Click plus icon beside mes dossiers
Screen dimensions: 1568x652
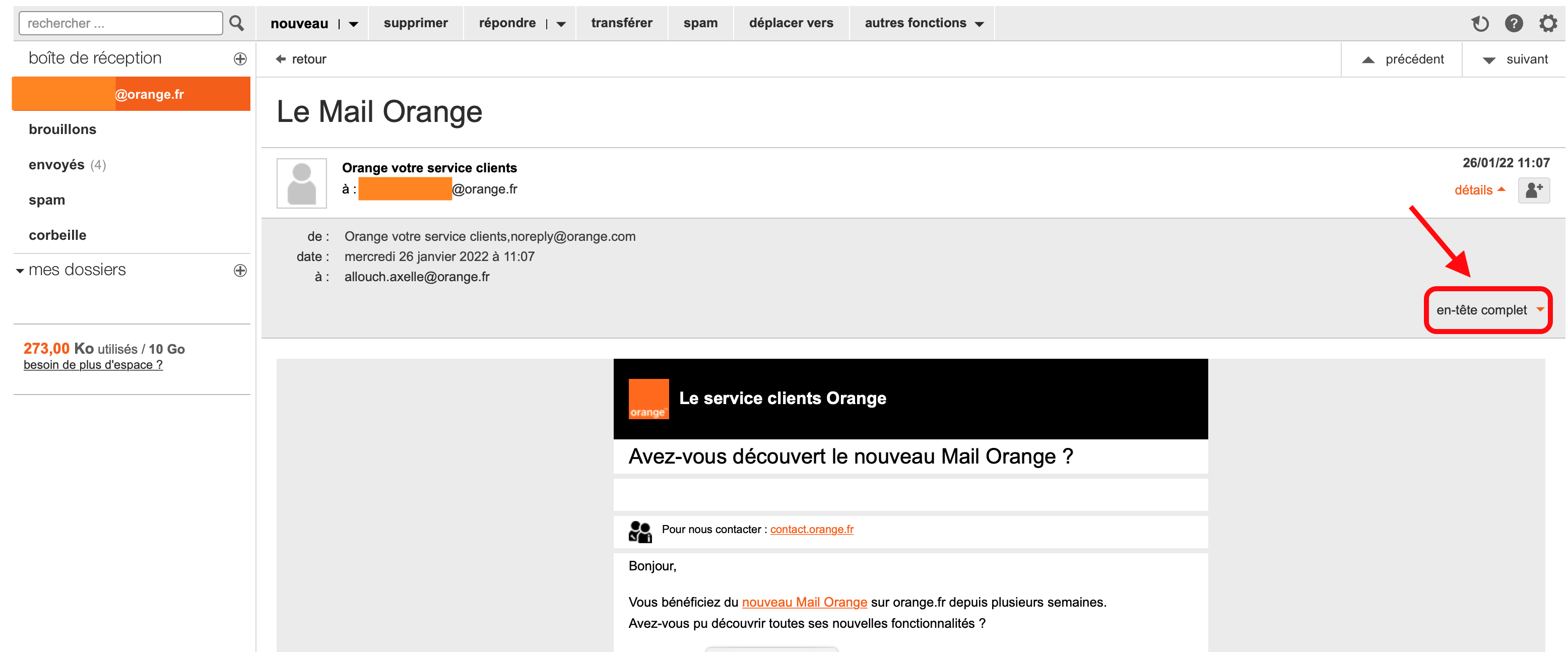240,270
